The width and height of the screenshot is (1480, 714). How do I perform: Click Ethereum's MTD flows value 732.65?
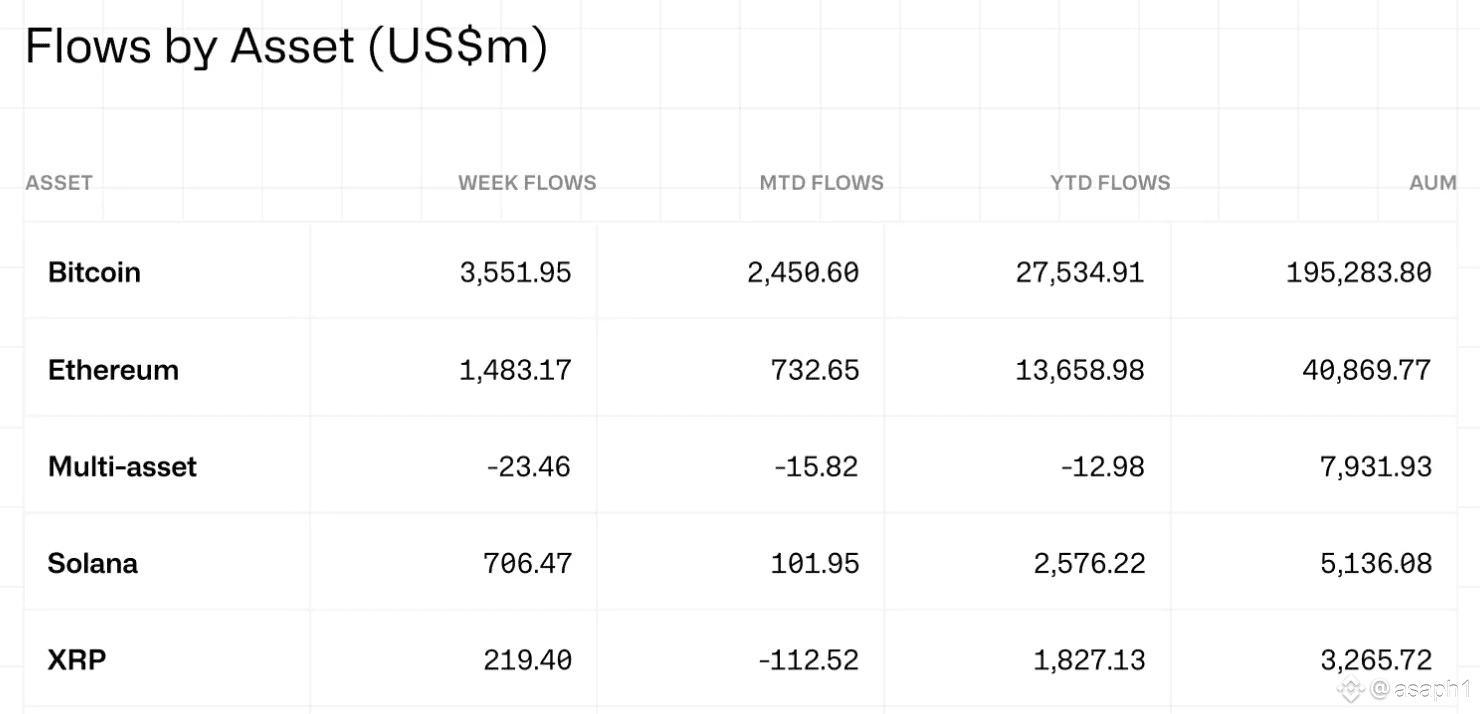pyautogui.click(x=815, y=370)
